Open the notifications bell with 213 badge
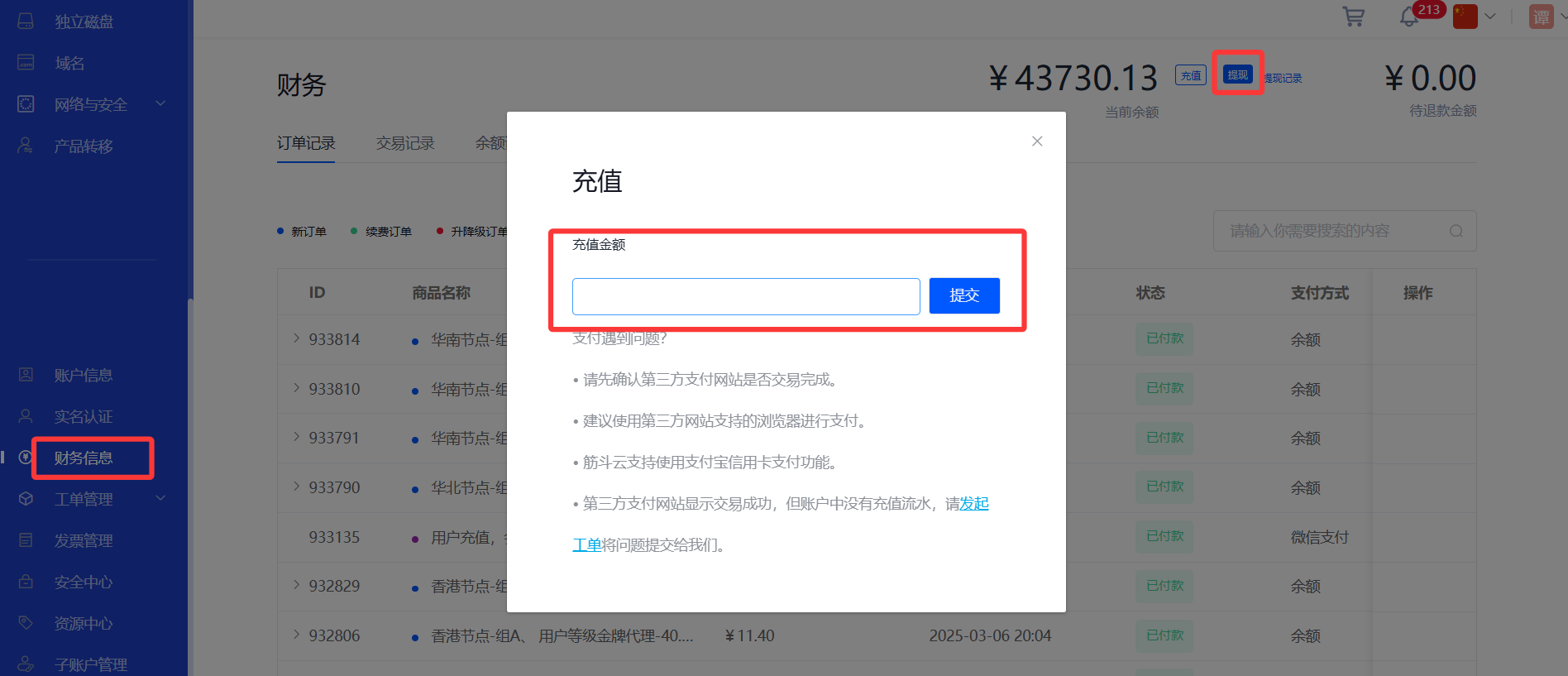1568x676 pixels. tap(1410, 17)
